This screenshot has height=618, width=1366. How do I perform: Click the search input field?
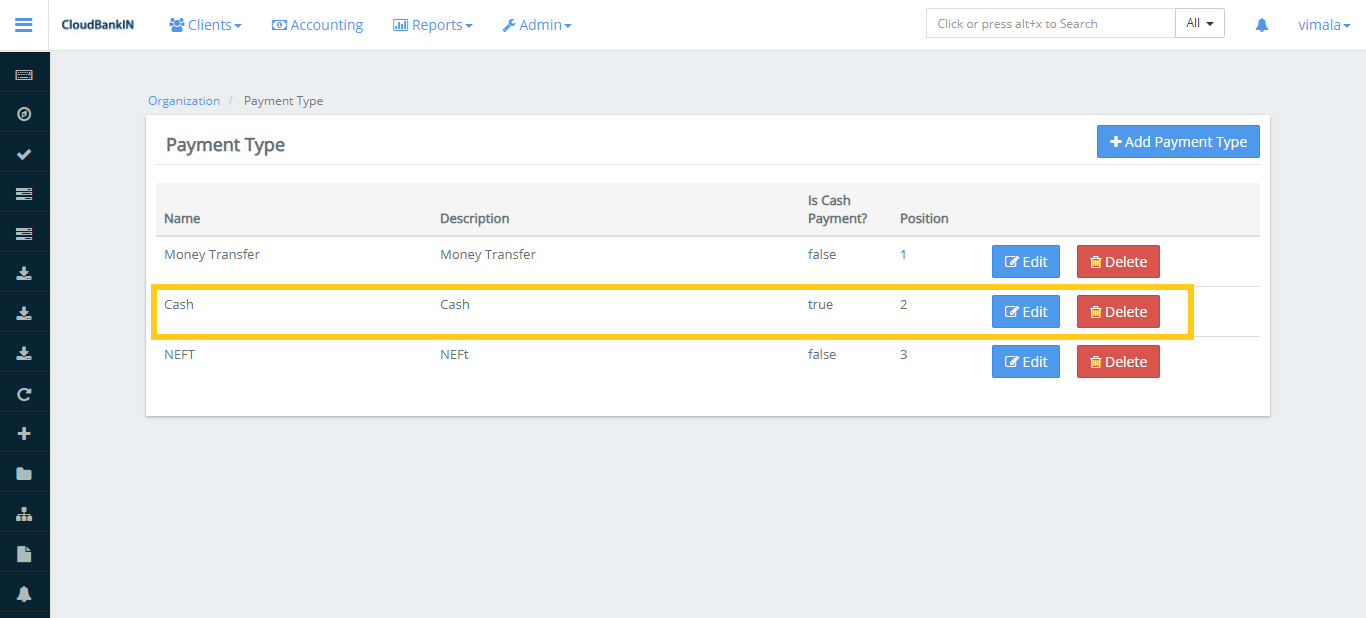click(1050, 24)
